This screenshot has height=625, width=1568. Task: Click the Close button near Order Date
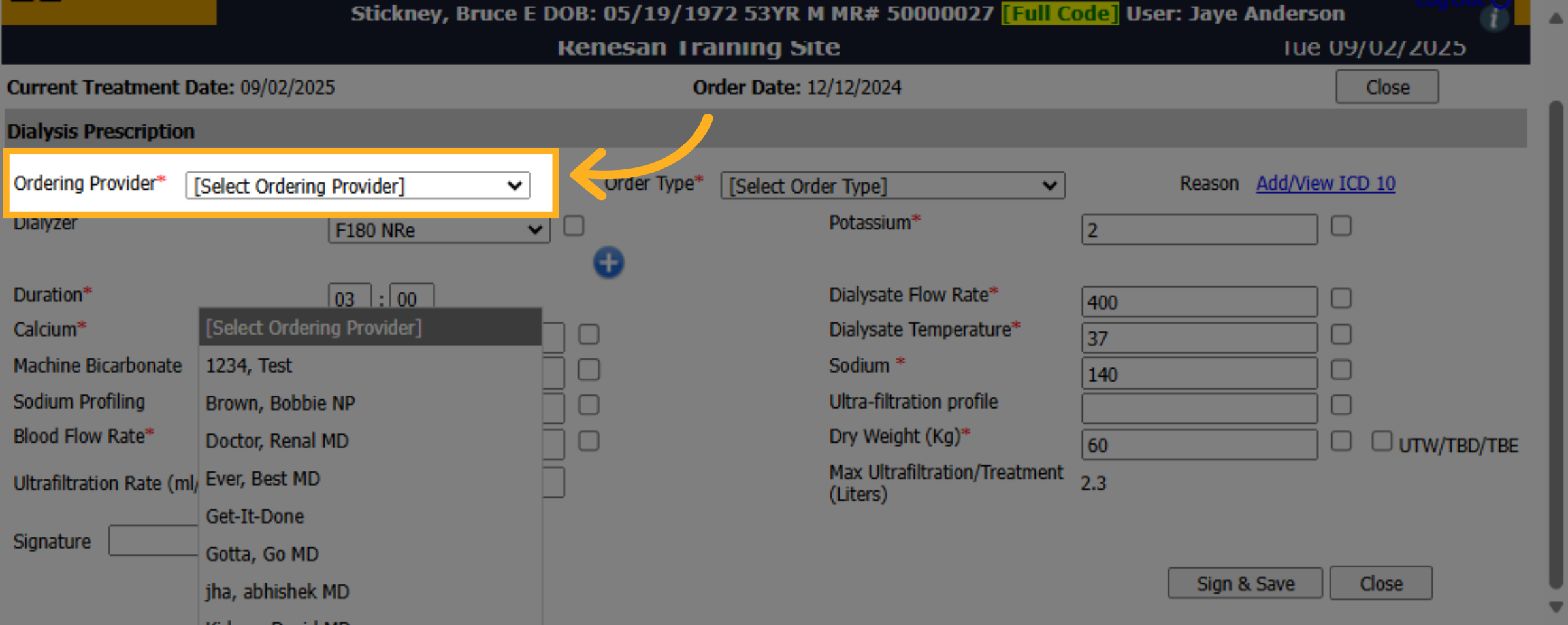(1387, 87)
